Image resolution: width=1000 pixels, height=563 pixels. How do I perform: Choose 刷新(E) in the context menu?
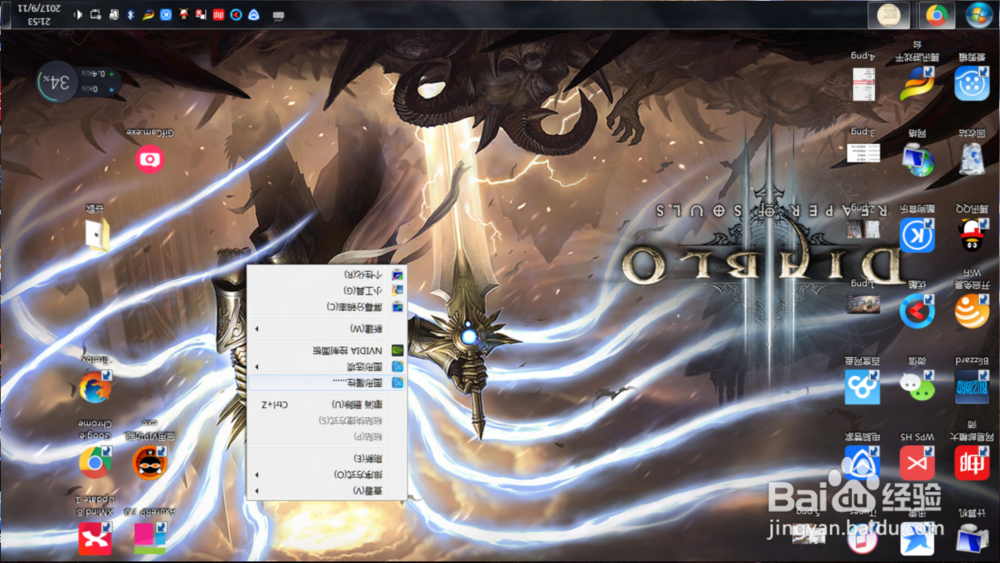(x=327, y=458)
